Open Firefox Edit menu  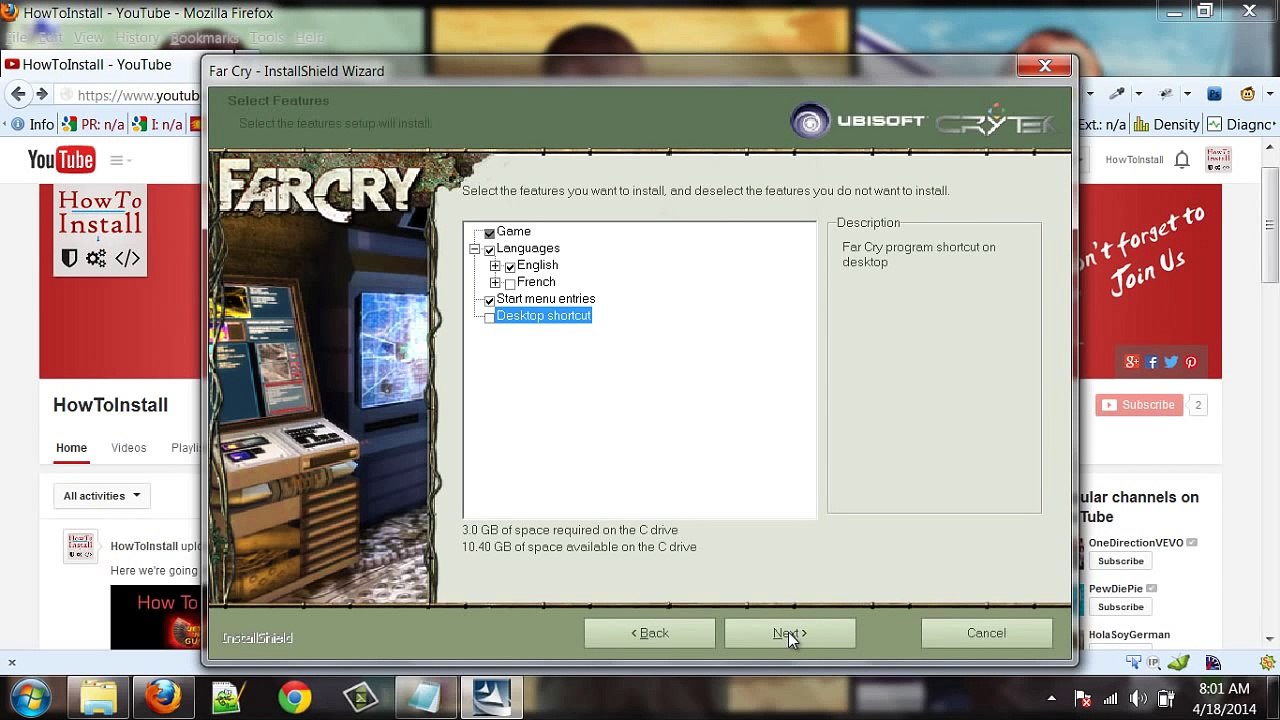click(50, 38)
